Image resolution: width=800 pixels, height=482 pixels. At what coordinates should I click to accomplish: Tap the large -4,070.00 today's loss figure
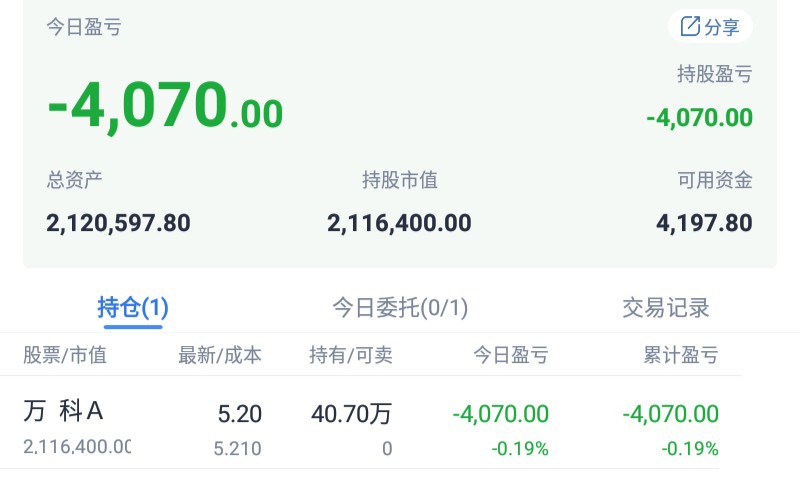click(x=165, y=105)
